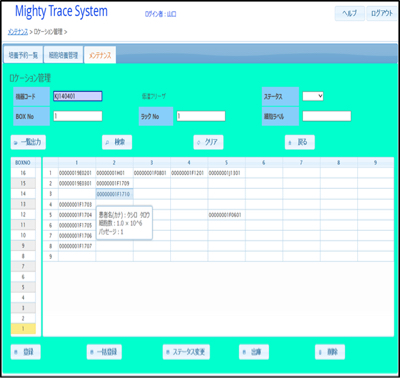The image size is (400, 378).
Task: Select cell 00000001F1704
Action: pos(77,215)
